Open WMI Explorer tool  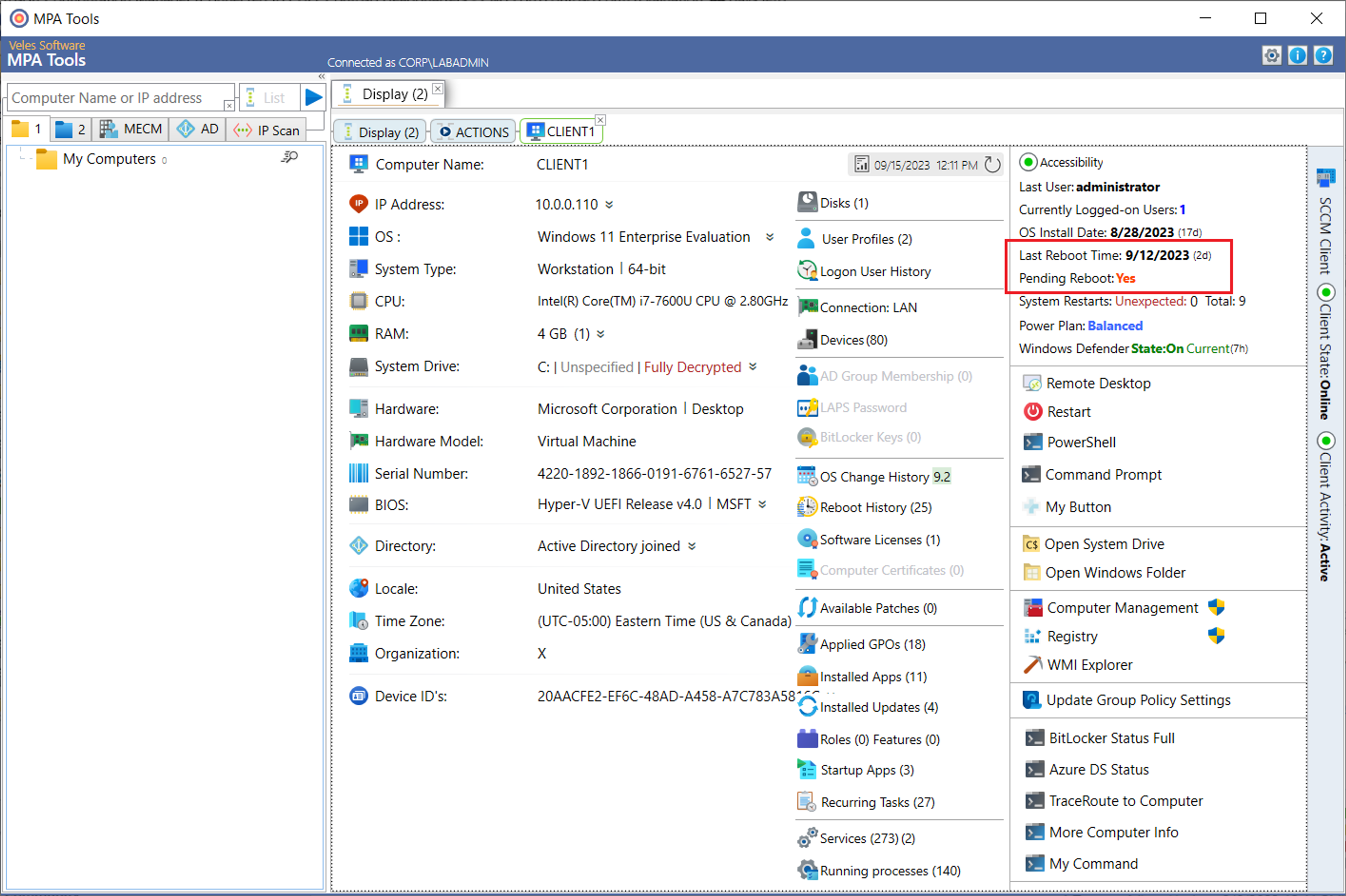1078,665
